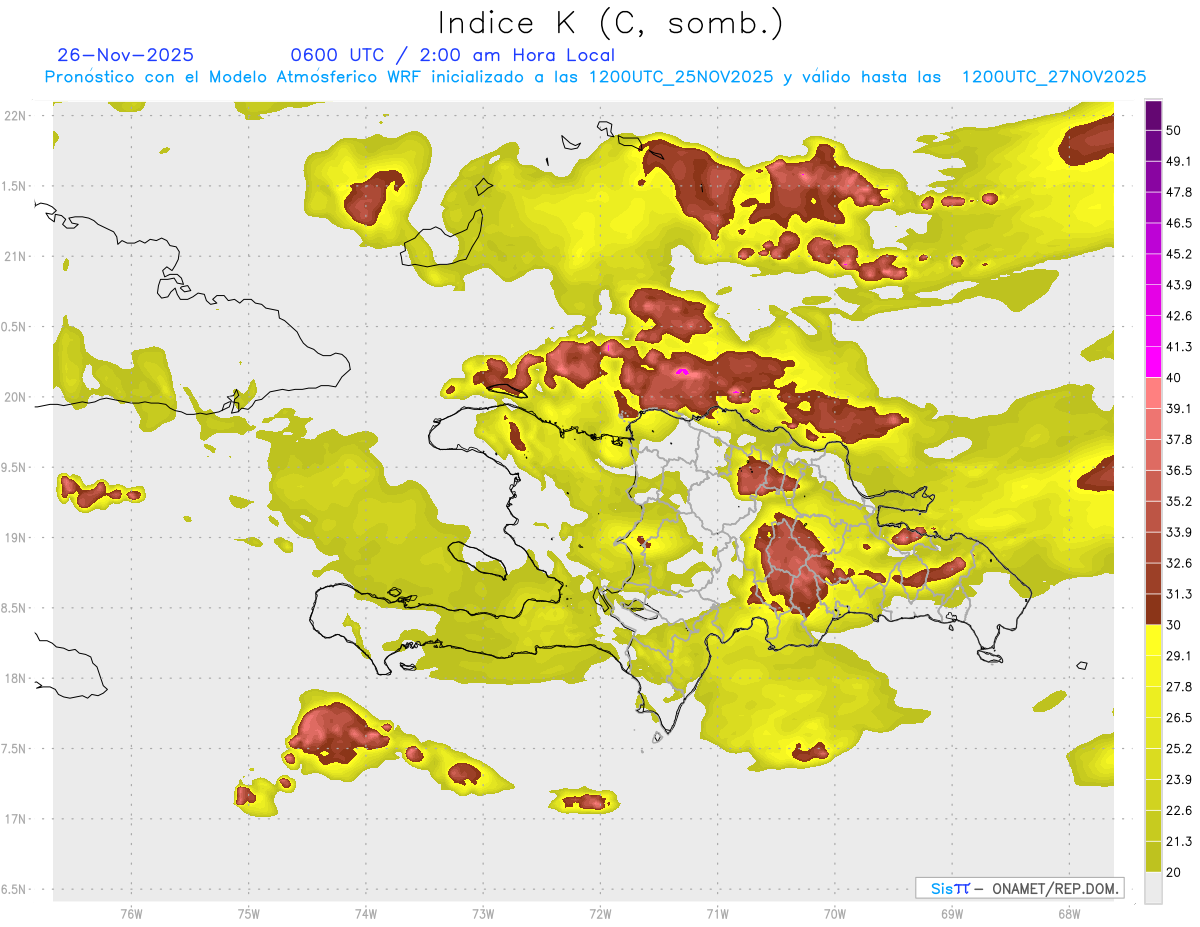This screenshot has width=1200, height=927.
Task: Click longitude label '69W'
Action: (951, 913)
